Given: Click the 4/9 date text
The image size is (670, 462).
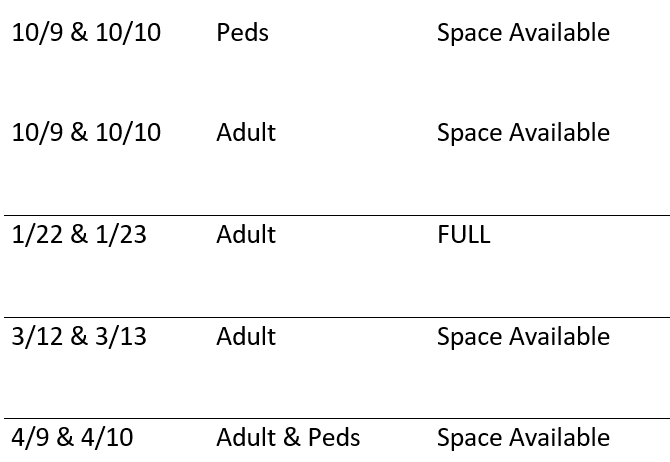Looking at the screenshot, I should coord(31,438).
